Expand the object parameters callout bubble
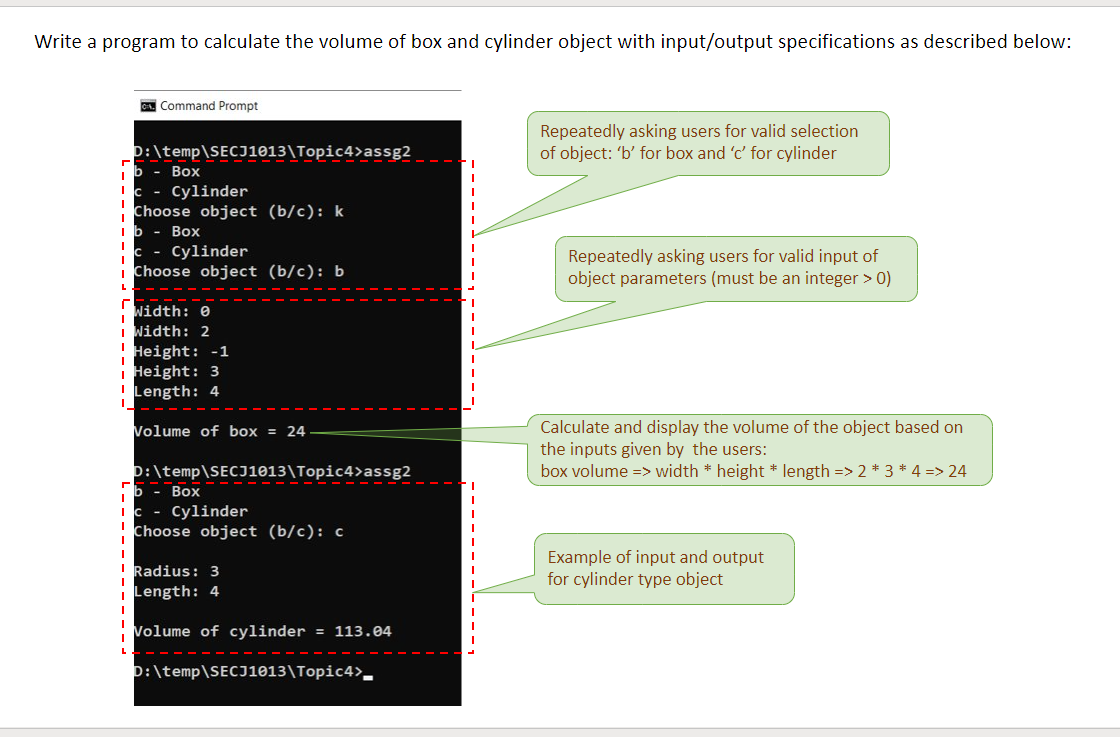Viewport: 1120px width, 737px height. point(735,268)
